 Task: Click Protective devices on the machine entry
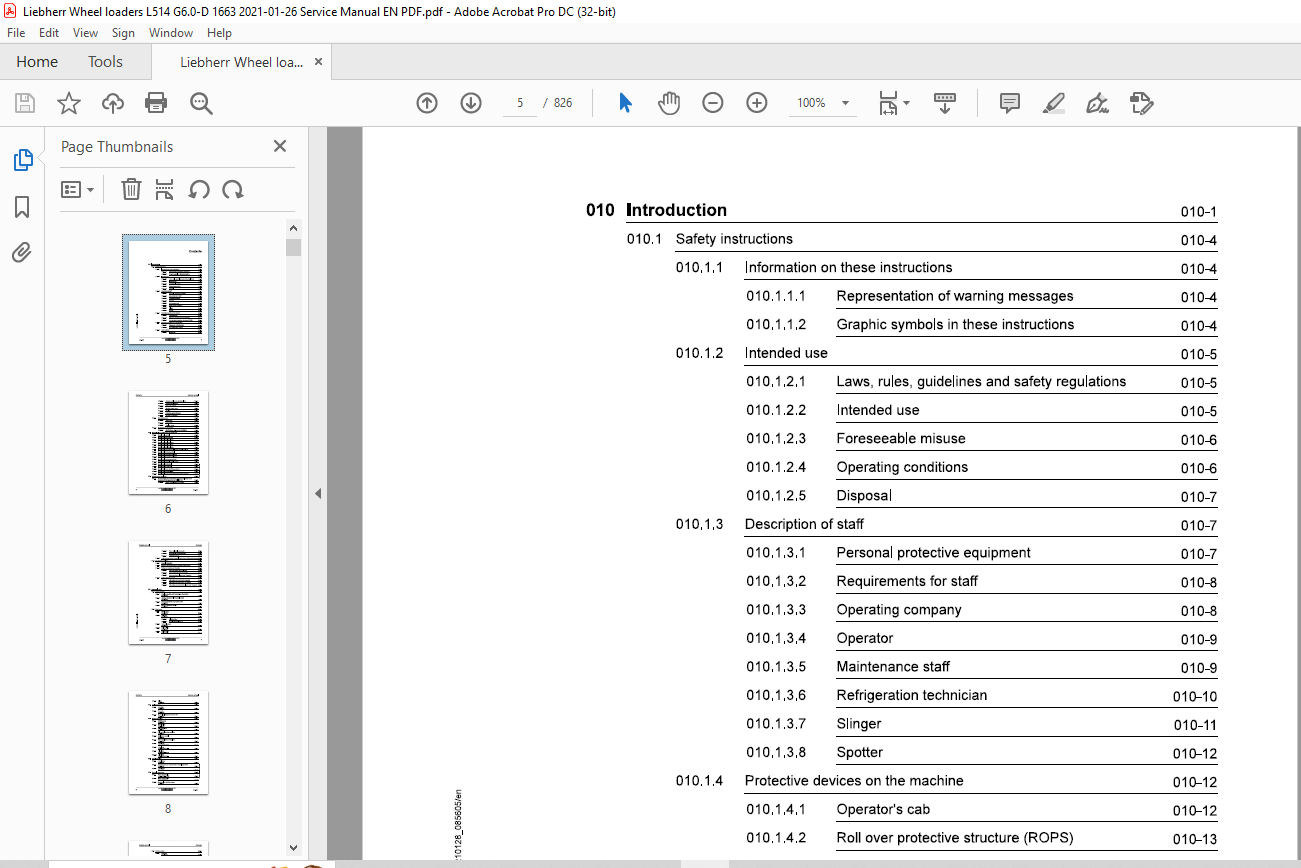coord(854,780)
